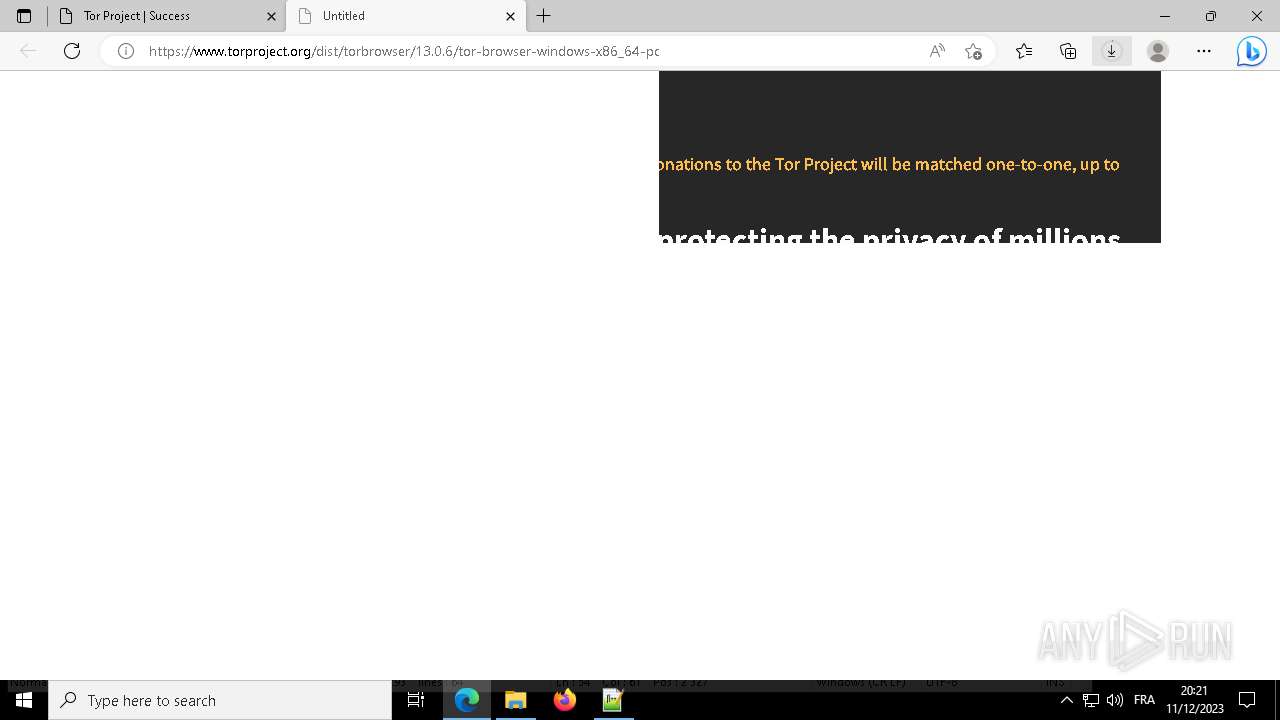Image resolution: width=1280 pixels, height=720 pixels.
Task: Restore down the Edge window
Action: (x=1210, y=16)
